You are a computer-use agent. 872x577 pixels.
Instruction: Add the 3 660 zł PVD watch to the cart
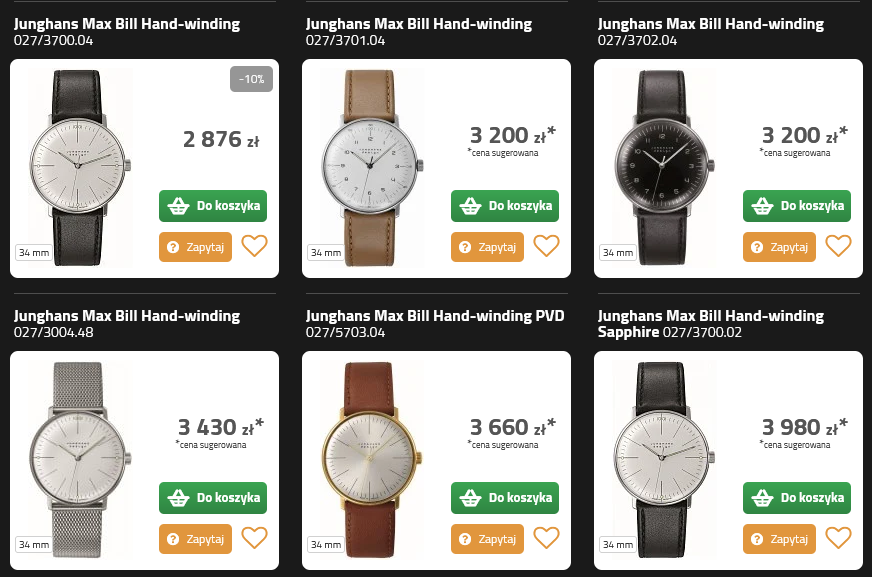(505, 498)
